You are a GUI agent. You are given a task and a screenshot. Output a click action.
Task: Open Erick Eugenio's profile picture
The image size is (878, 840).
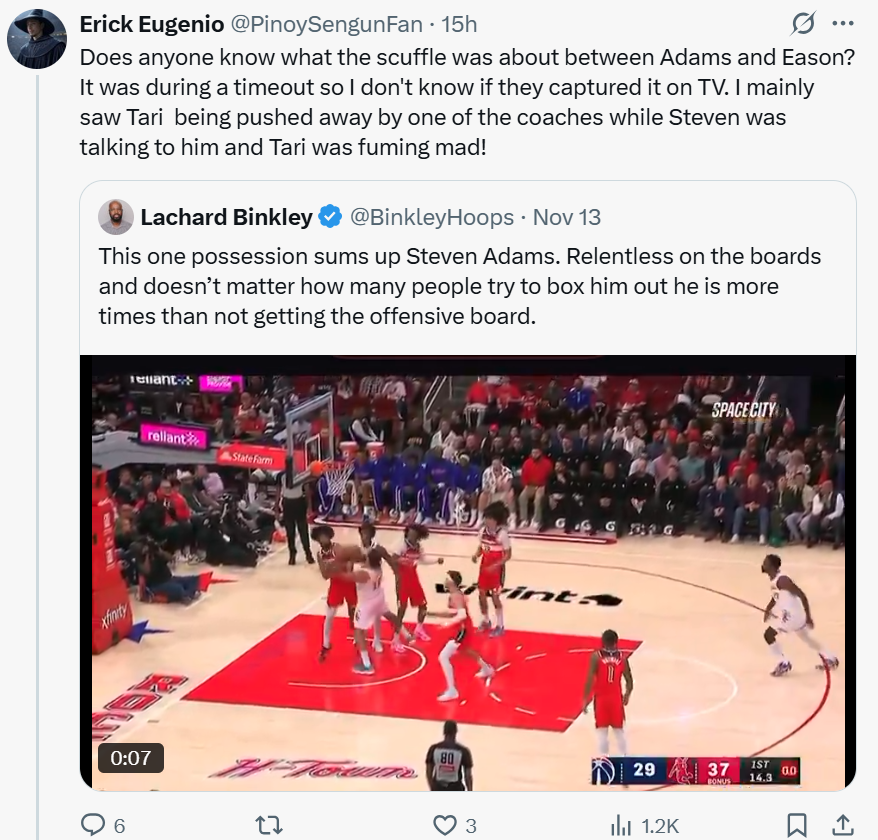click(37, 39)
